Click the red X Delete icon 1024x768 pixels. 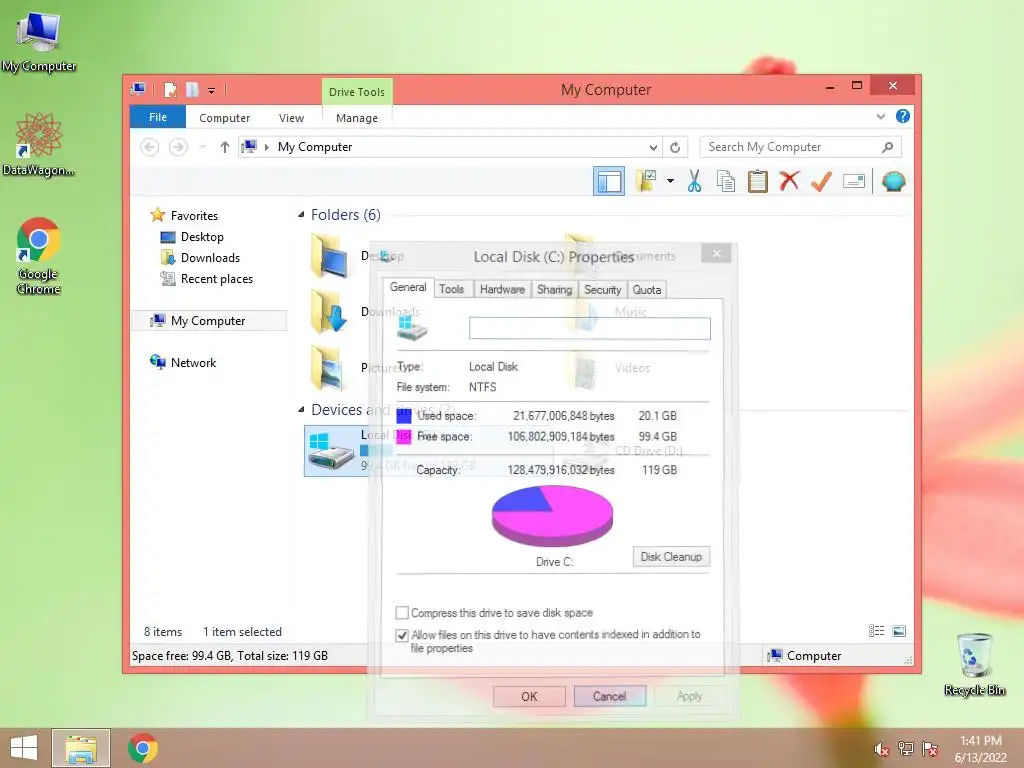click(790, 181)
